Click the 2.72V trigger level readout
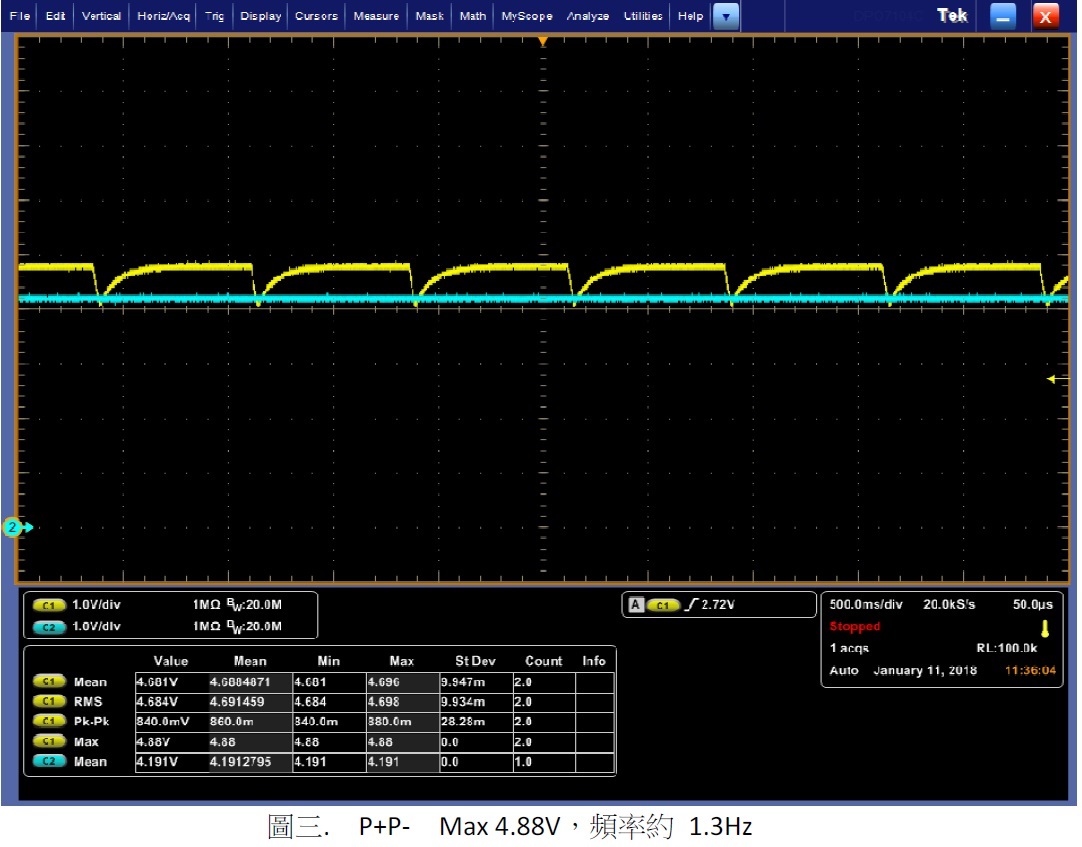Screen dimensions: 1082x847 click(718, 605)
